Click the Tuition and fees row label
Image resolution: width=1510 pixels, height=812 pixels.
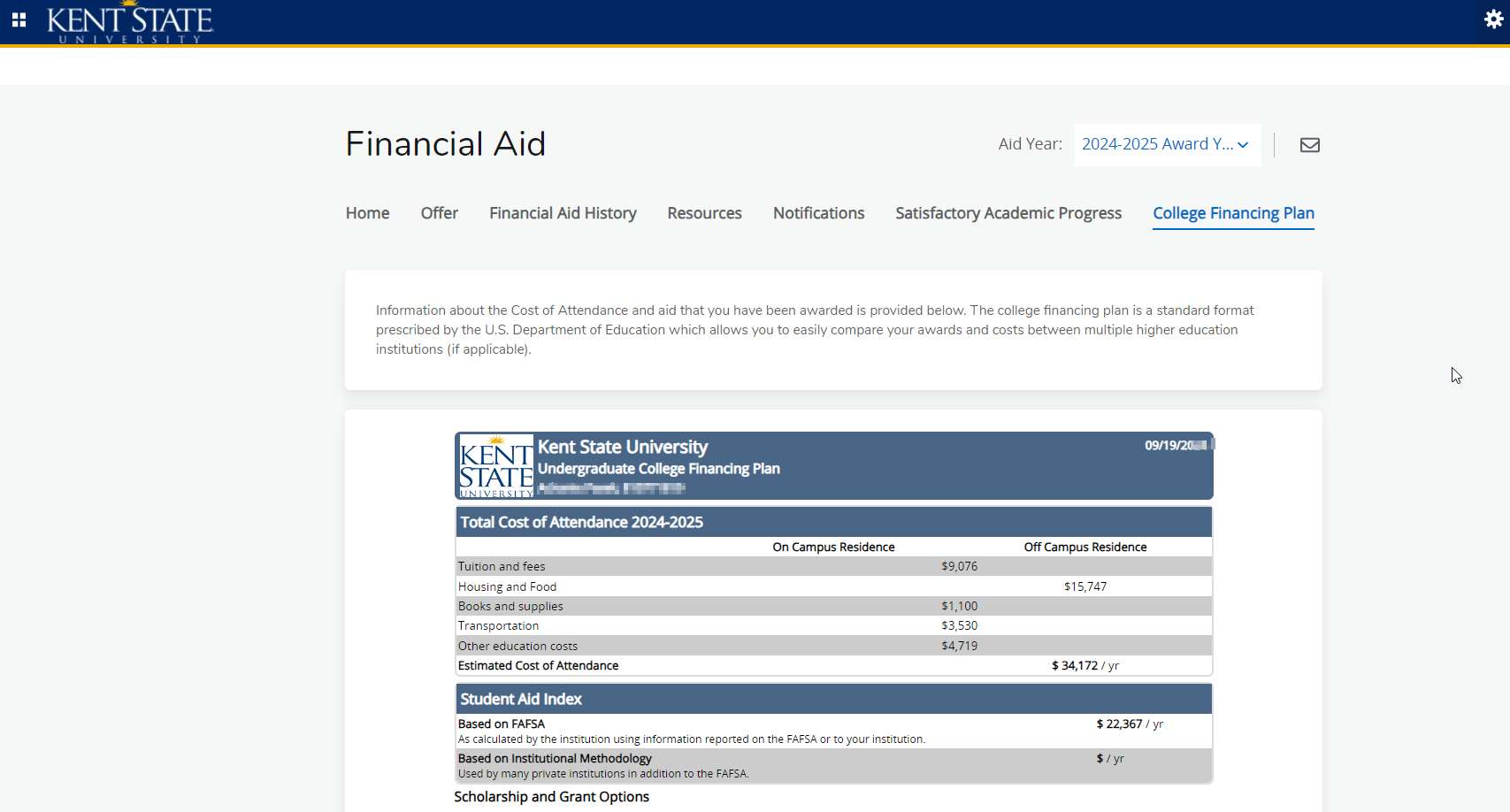click(502, 566)
